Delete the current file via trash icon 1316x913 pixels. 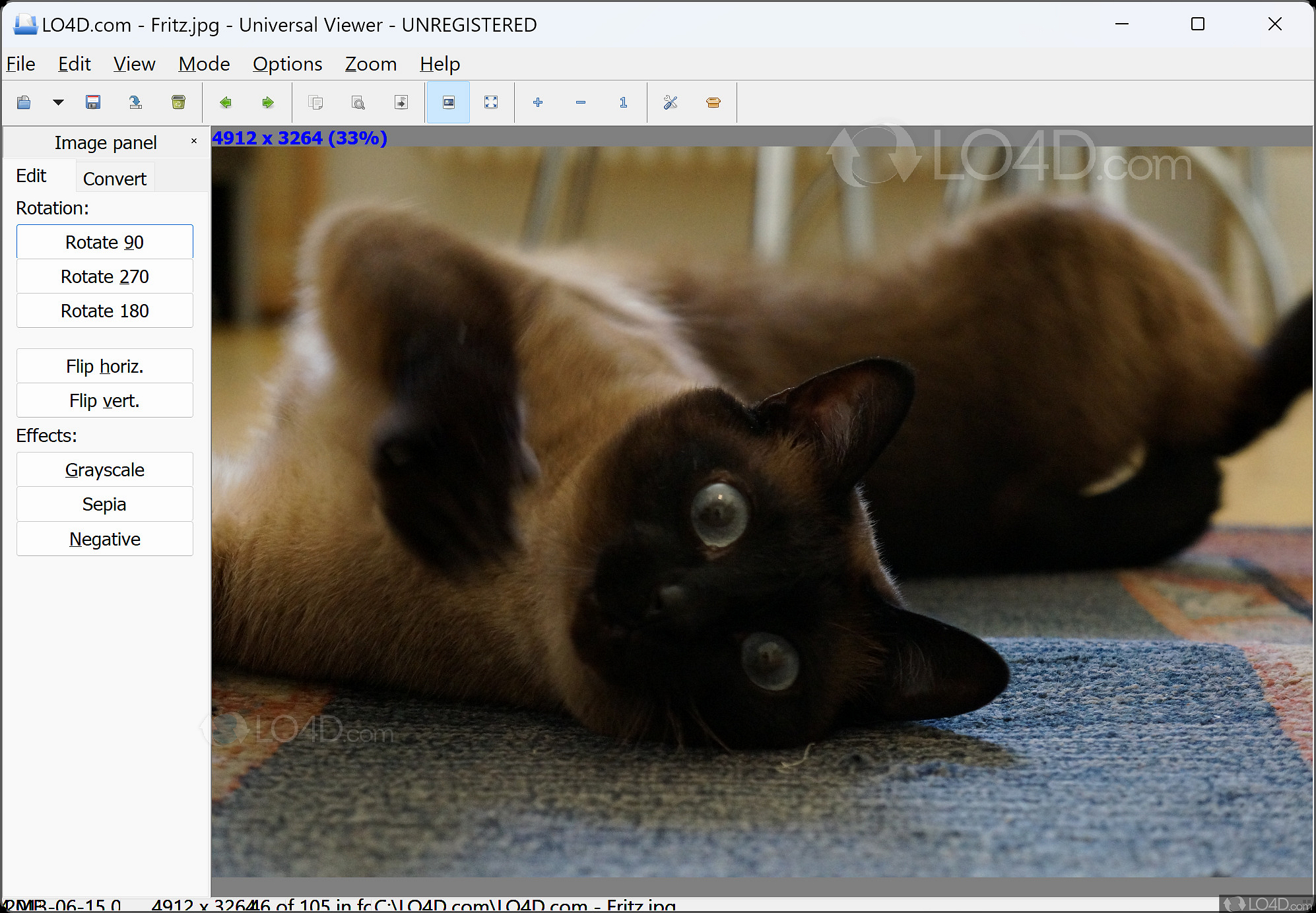(x=178, y=102)
